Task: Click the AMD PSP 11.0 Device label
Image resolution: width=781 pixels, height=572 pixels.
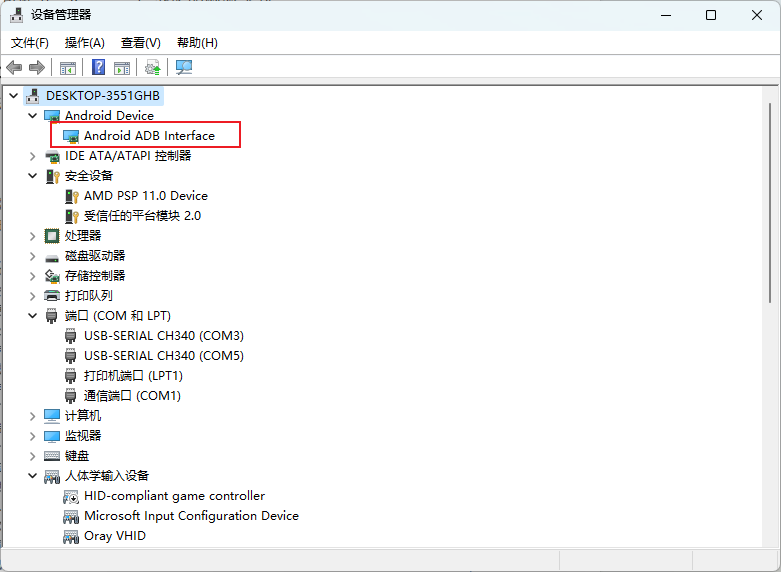Action: [x=146, y=196]
